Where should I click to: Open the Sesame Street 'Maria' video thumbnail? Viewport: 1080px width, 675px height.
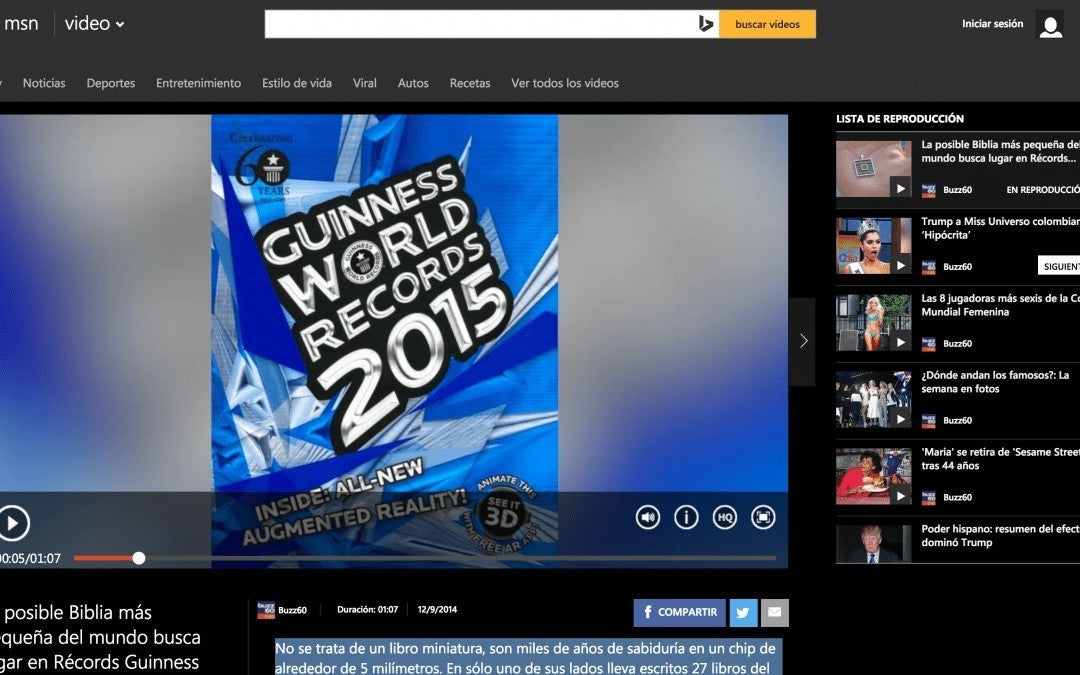873,475
